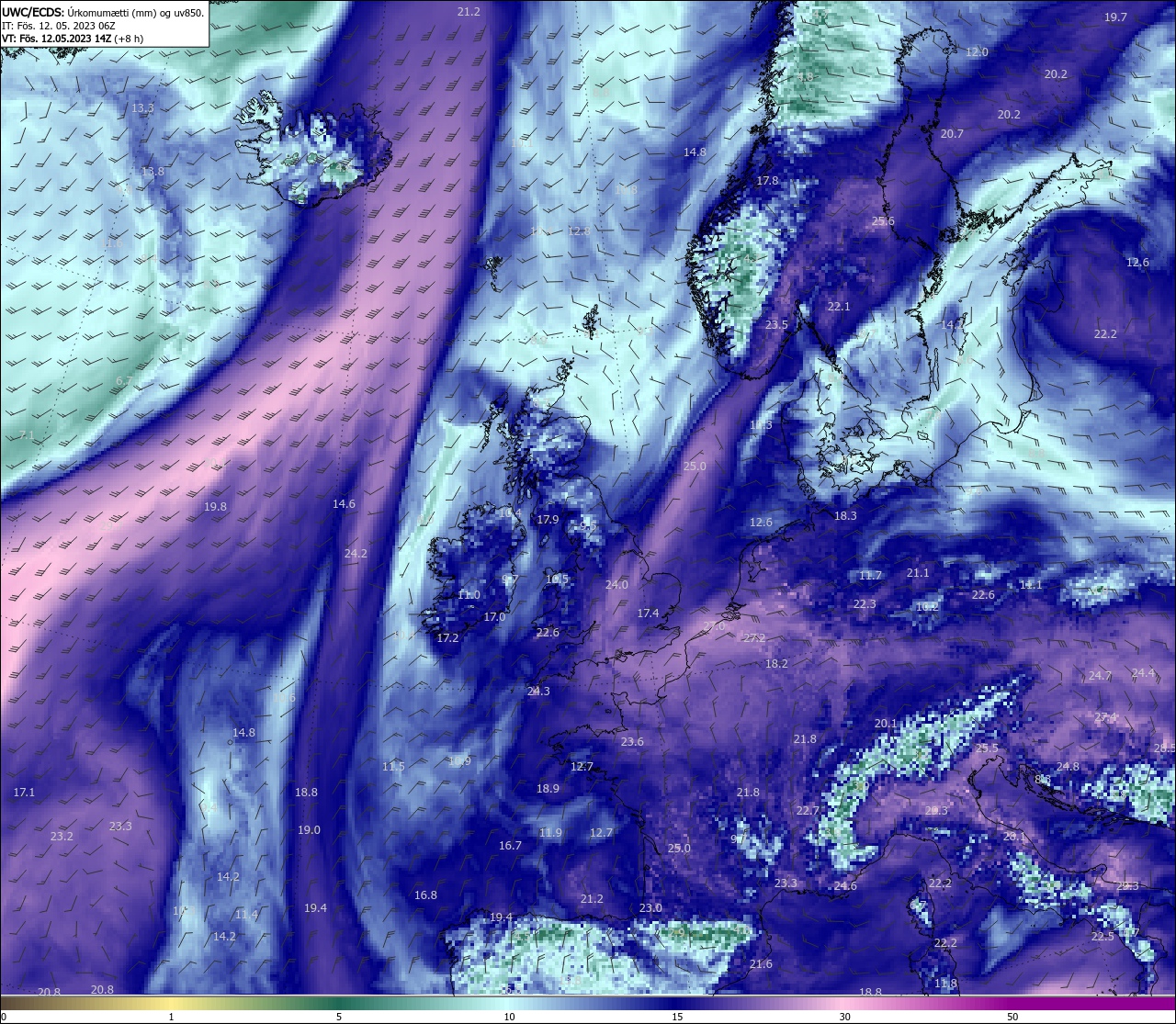Click the colorbar tick label 5
Screen dimensions: 1176x1024
339,1017
